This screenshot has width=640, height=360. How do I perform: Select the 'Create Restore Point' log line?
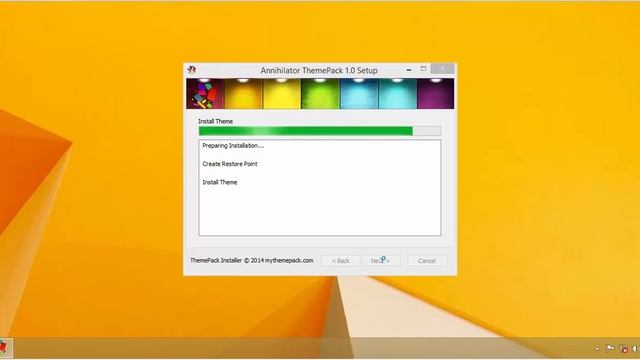click(230, 164)
